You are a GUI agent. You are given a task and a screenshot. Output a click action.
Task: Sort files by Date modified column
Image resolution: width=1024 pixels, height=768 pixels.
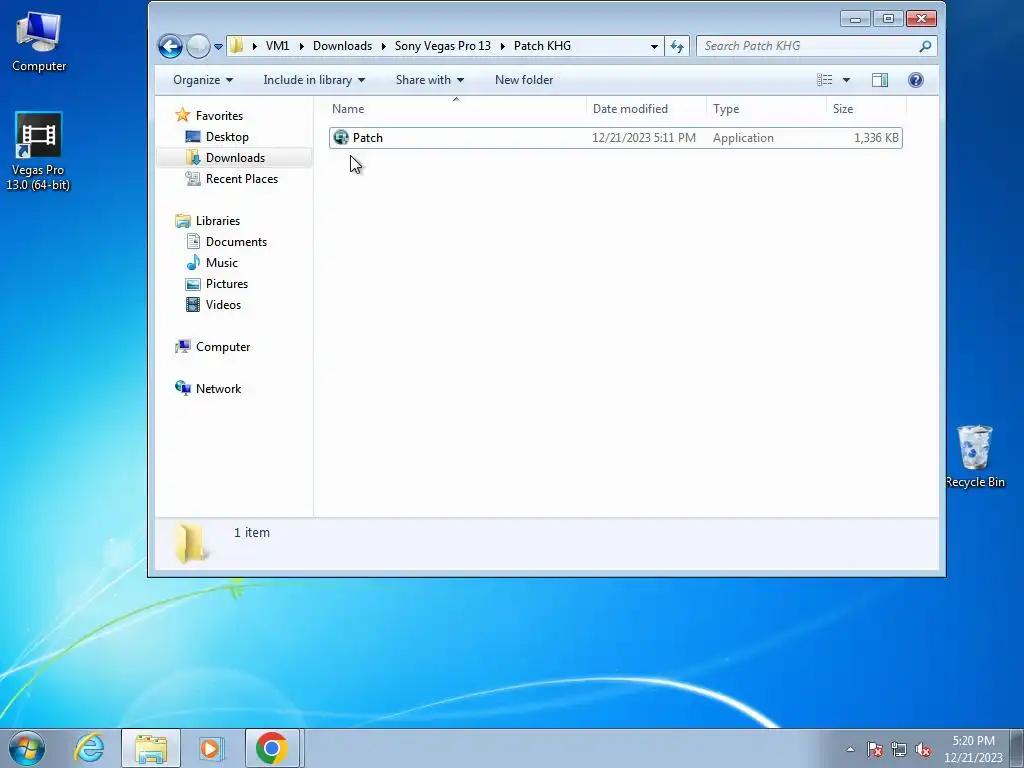[646, 108]
